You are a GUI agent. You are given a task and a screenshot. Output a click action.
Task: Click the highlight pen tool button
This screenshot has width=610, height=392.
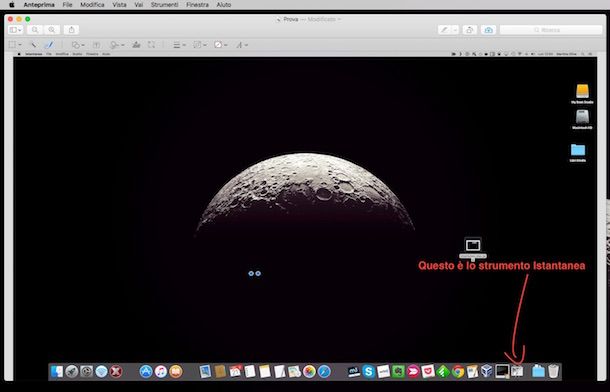pyautogui.click(x=444, y=30)
